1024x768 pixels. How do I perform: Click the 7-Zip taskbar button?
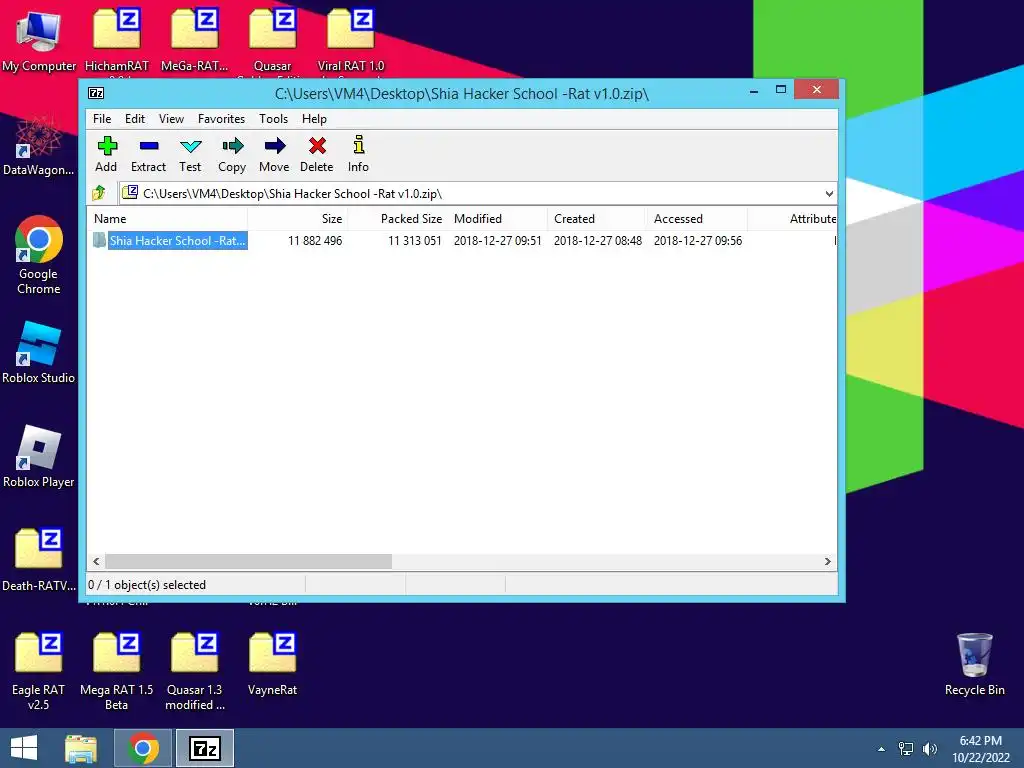(x=204, y=748)
